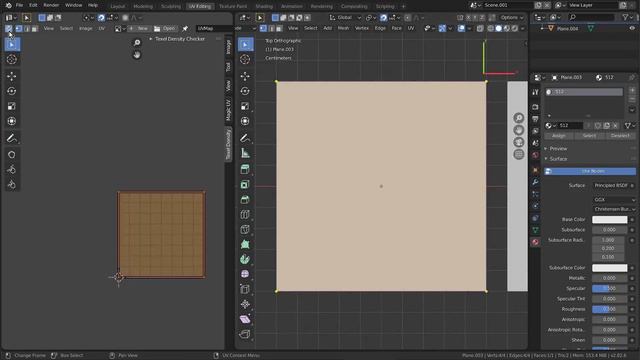
Task: Toggle X-ray display in the viewport header
Action: click(x=480, y=28)
